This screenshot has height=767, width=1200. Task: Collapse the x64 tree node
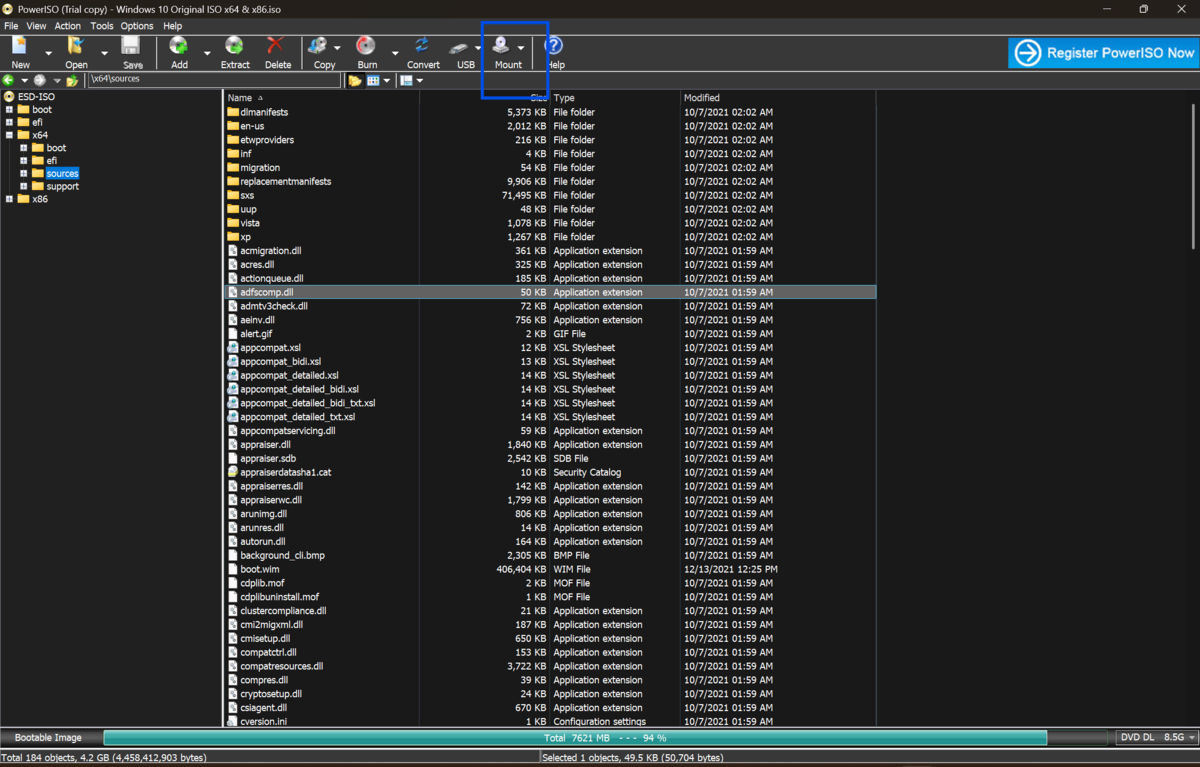click(x=10, y=135)
